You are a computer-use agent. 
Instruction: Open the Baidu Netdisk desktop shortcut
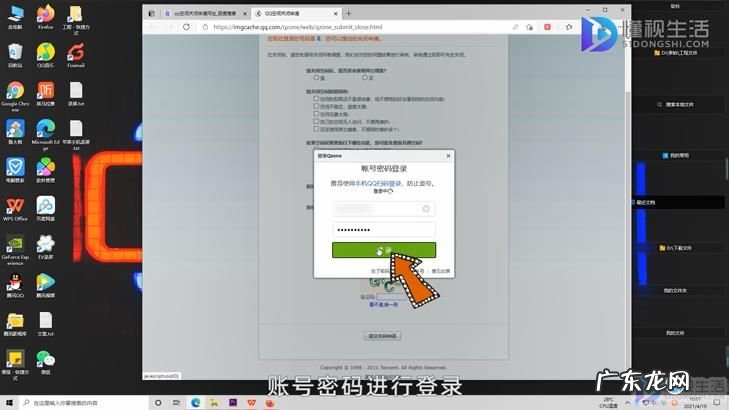point(45,209)
